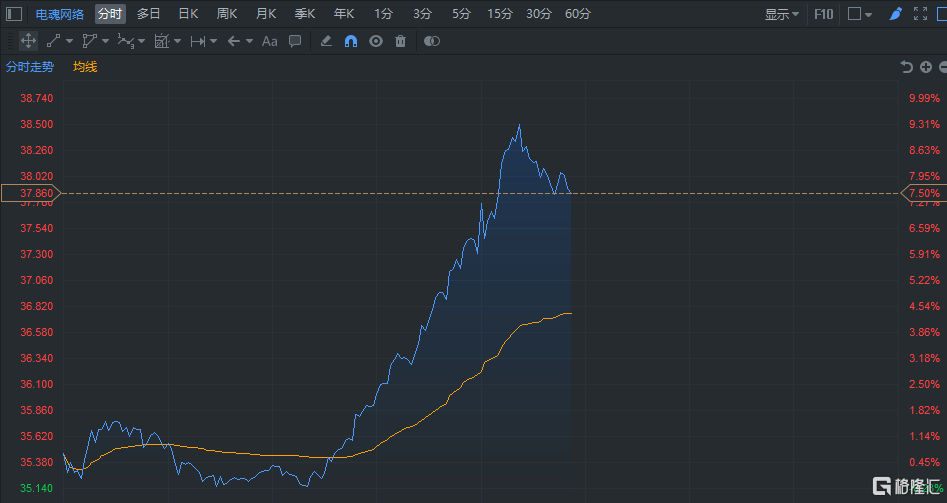Switch to the 1分 period tab
The height and width of the screenshot is (503, 947).
point(384,14)
